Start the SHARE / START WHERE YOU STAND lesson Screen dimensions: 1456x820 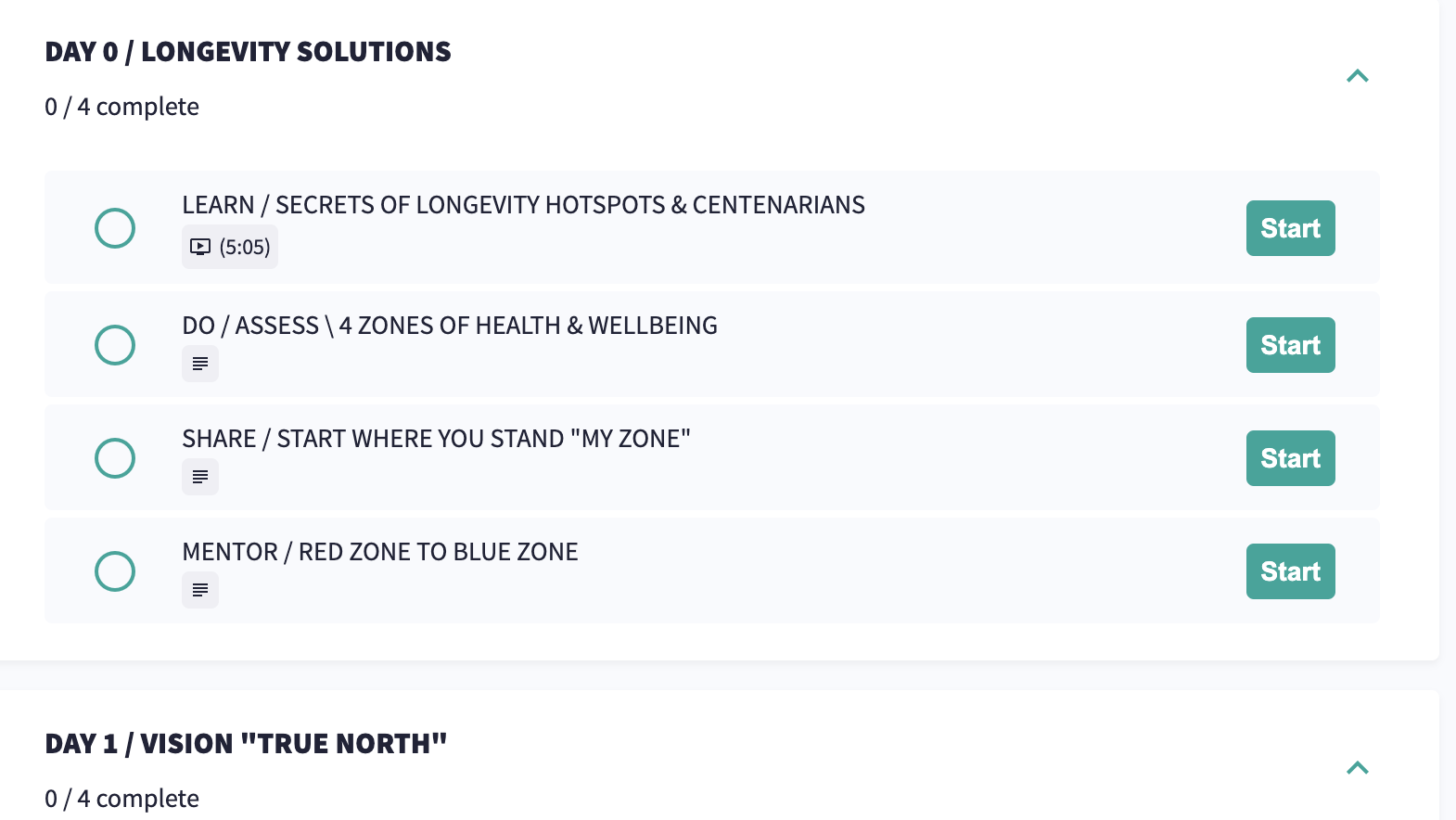point(1291,458)
